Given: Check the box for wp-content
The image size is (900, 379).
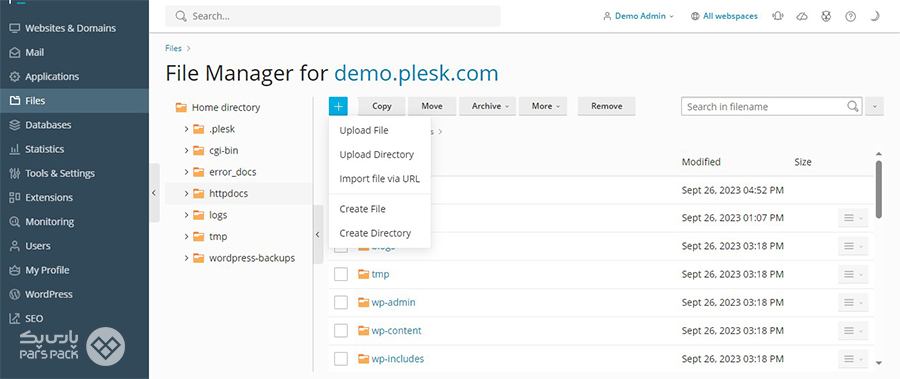Looking at the screenshot, I should pos(341,331).
